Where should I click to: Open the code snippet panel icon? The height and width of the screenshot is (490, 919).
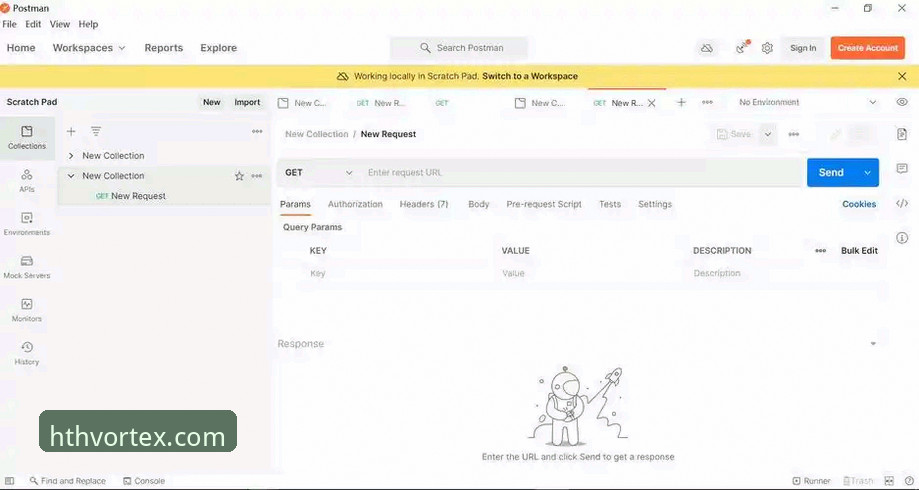902,203
